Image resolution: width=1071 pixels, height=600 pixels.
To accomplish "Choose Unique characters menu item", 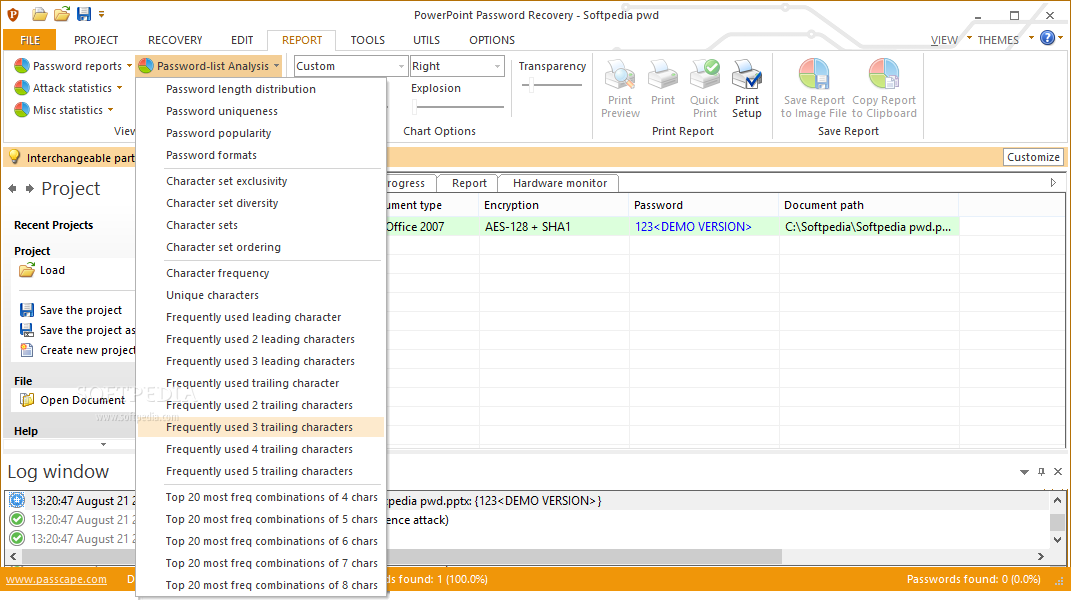I will [260, 295].
